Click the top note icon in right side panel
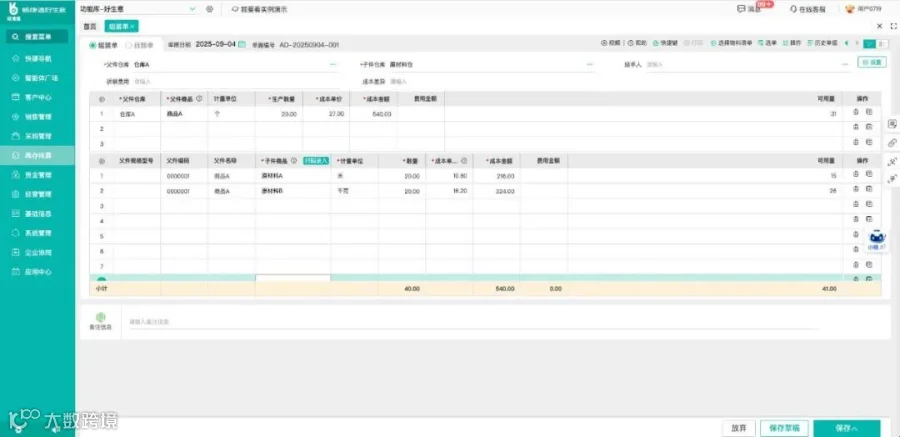900x437 pixels. [892, 124]
